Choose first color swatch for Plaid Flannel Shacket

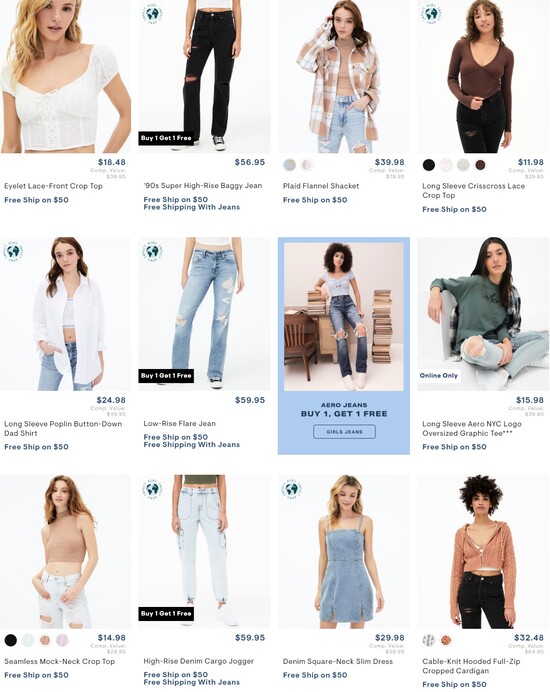tap(290, 165)
